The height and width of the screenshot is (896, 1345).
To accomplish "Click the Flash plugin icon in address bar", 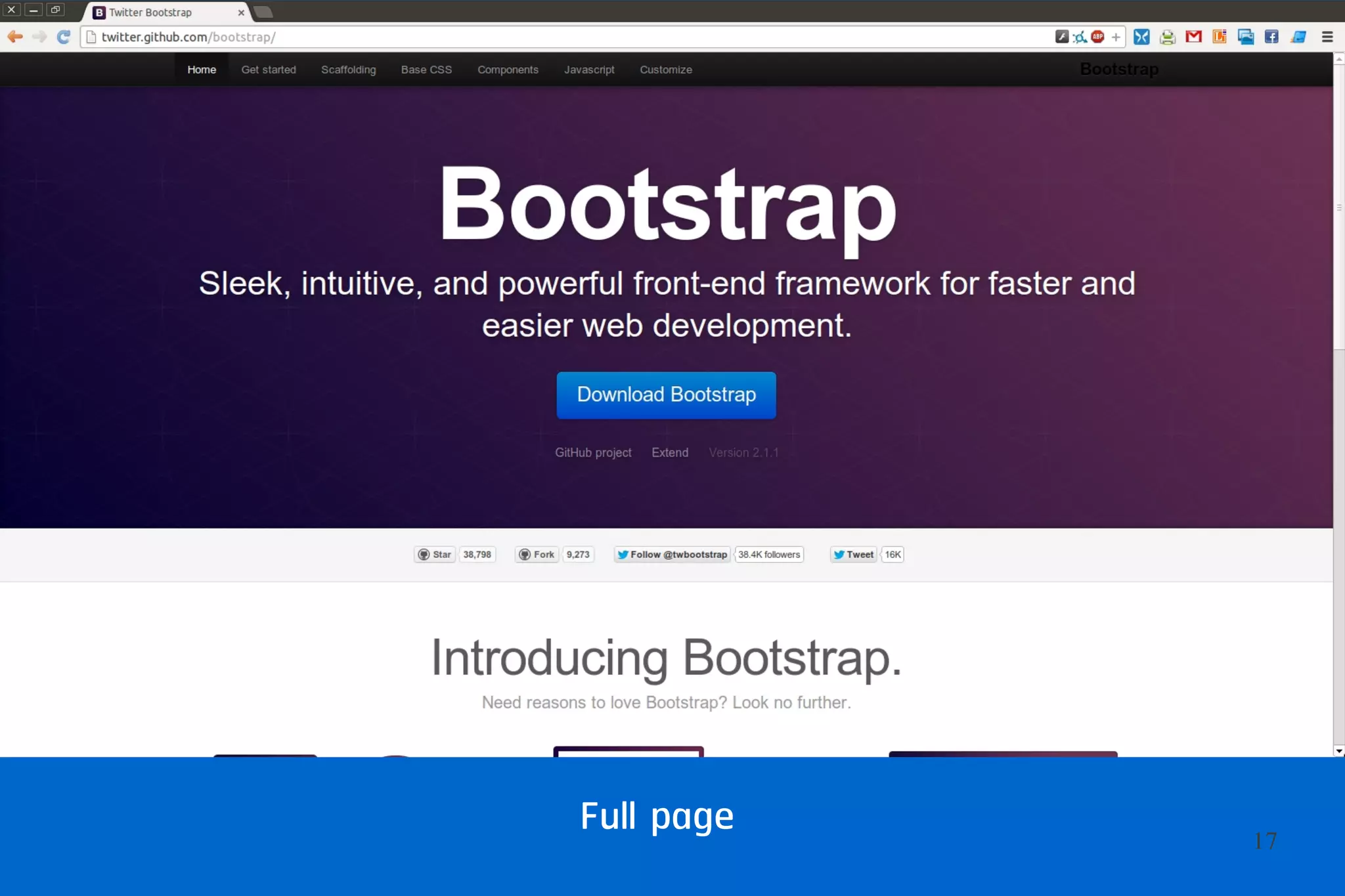I will 1061,37.
